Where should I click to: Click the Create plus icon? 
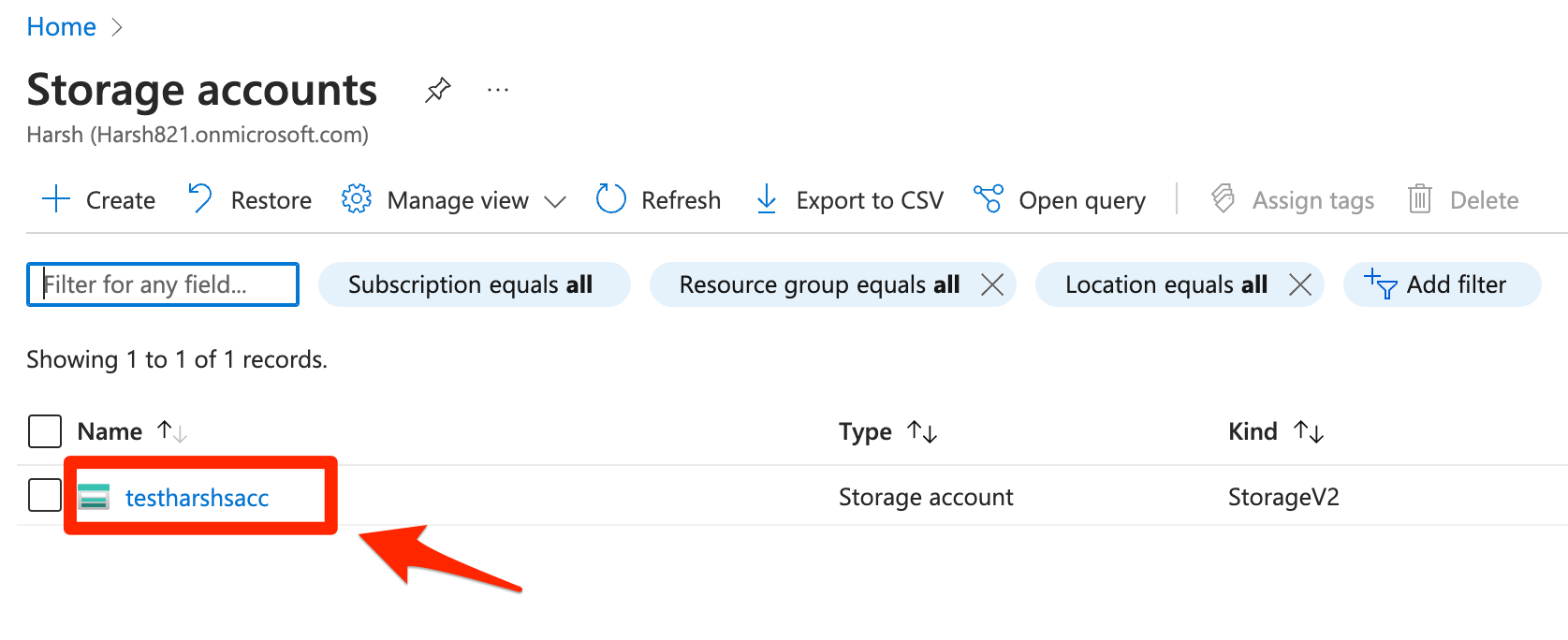(x=56, y=199)
